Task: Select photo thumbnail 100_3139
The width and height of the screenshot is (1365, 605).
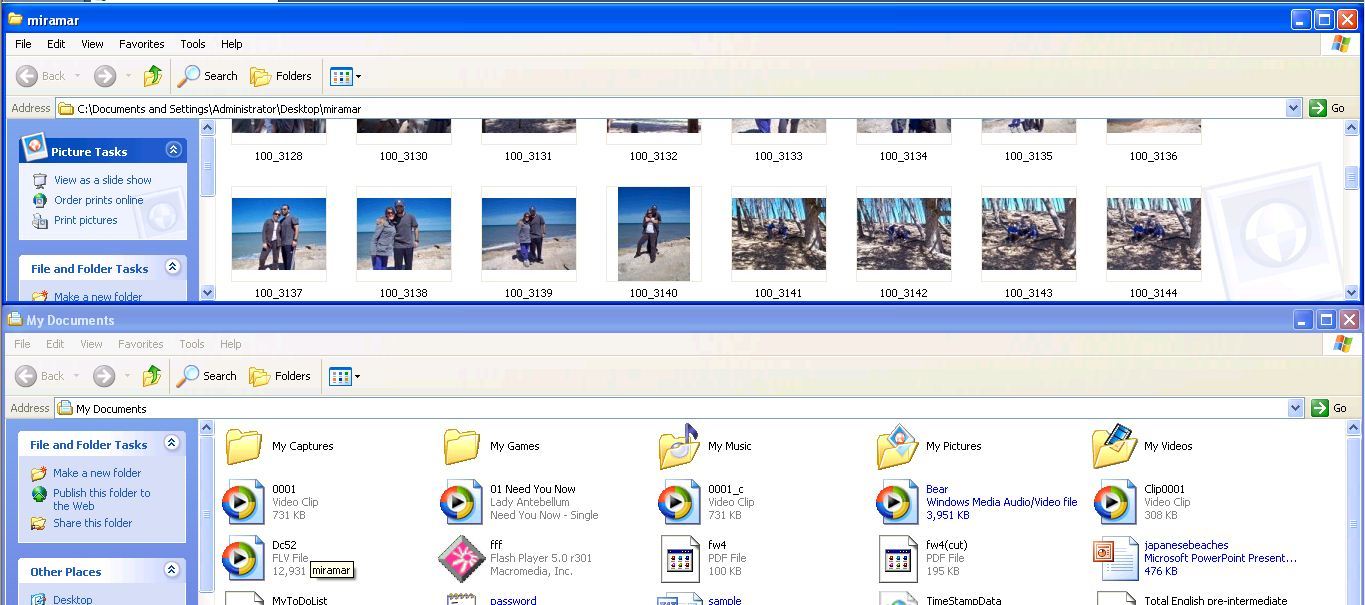Action: click(528, 234)
